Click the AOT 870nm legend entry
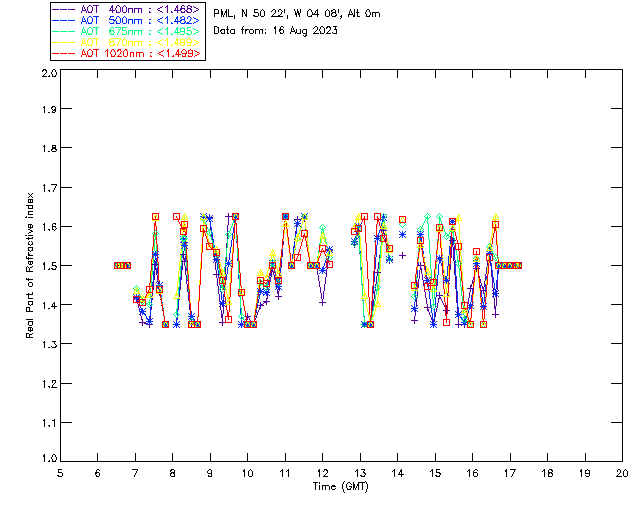The width and height of the screenshot is (640, 512). point(126,42)
